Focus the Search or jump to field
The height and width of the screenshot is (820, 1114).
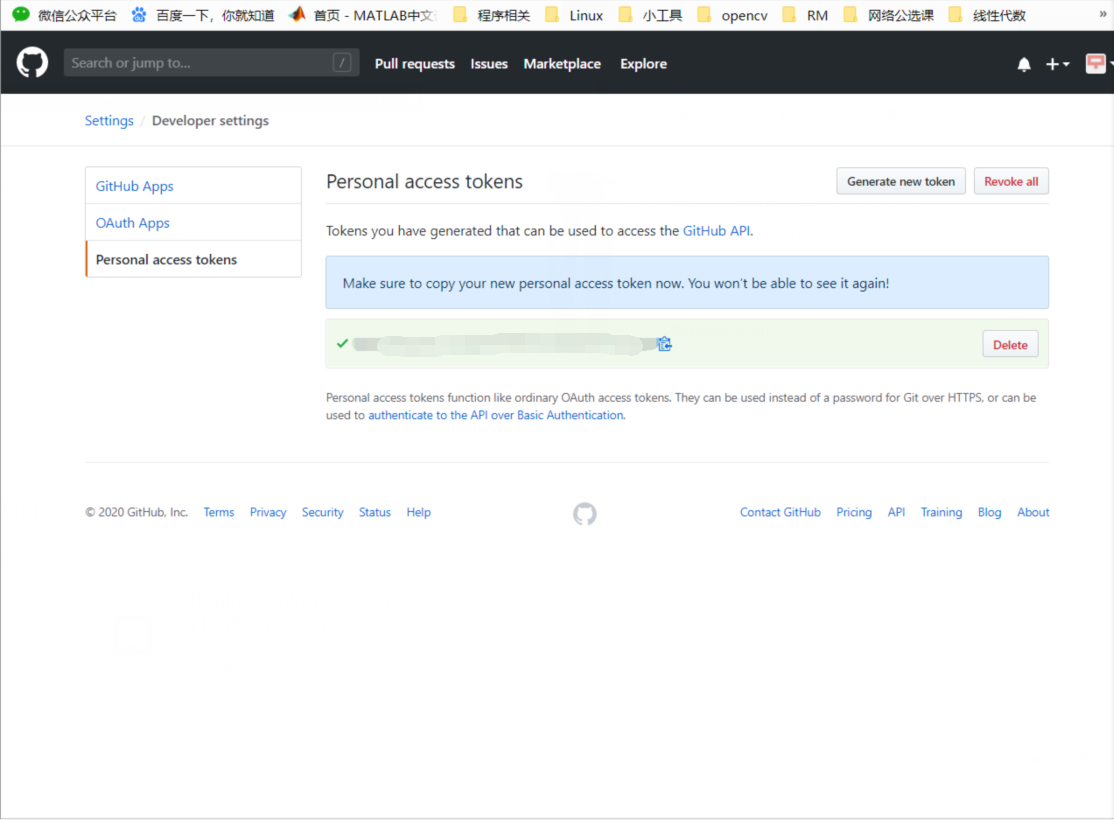(211, 63)
